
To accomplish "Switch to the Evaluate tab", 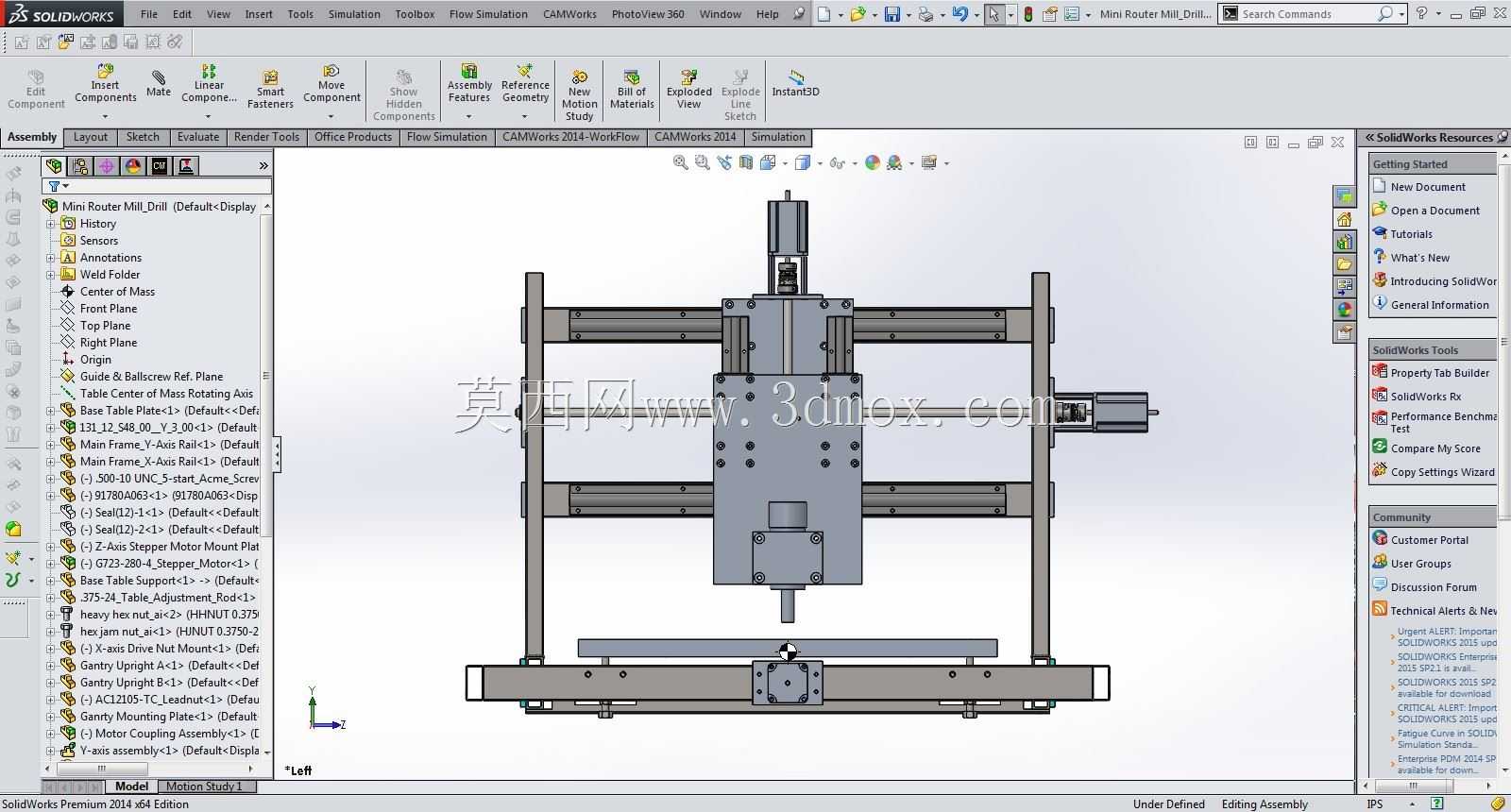I will (x=198, y=137).
